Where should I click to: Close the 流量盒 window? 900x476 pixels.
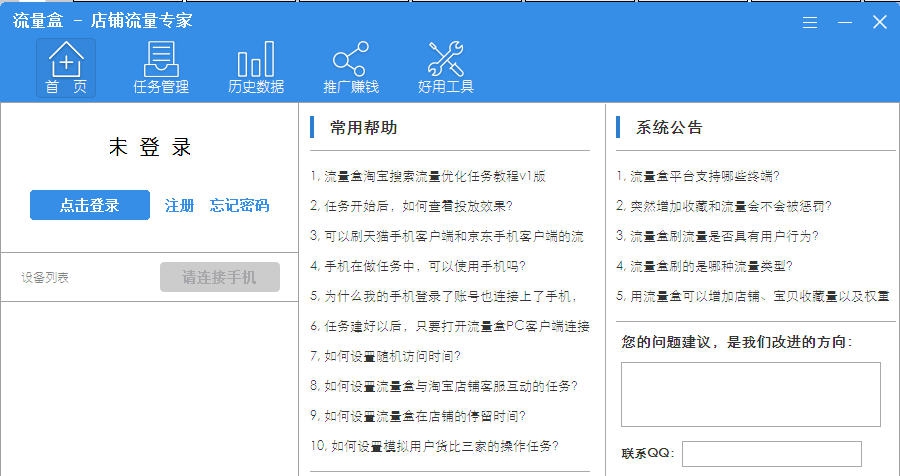tap(879, 22)
